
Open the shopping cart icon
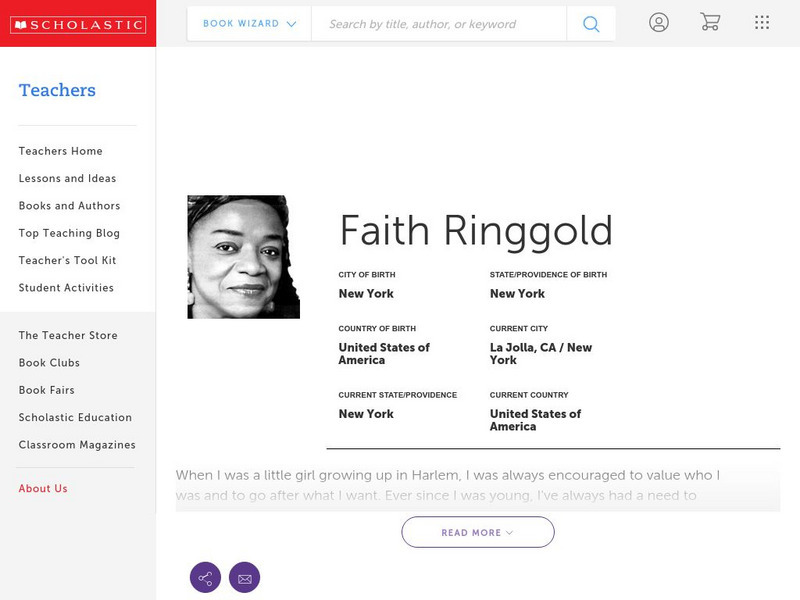tap(710, 22)
